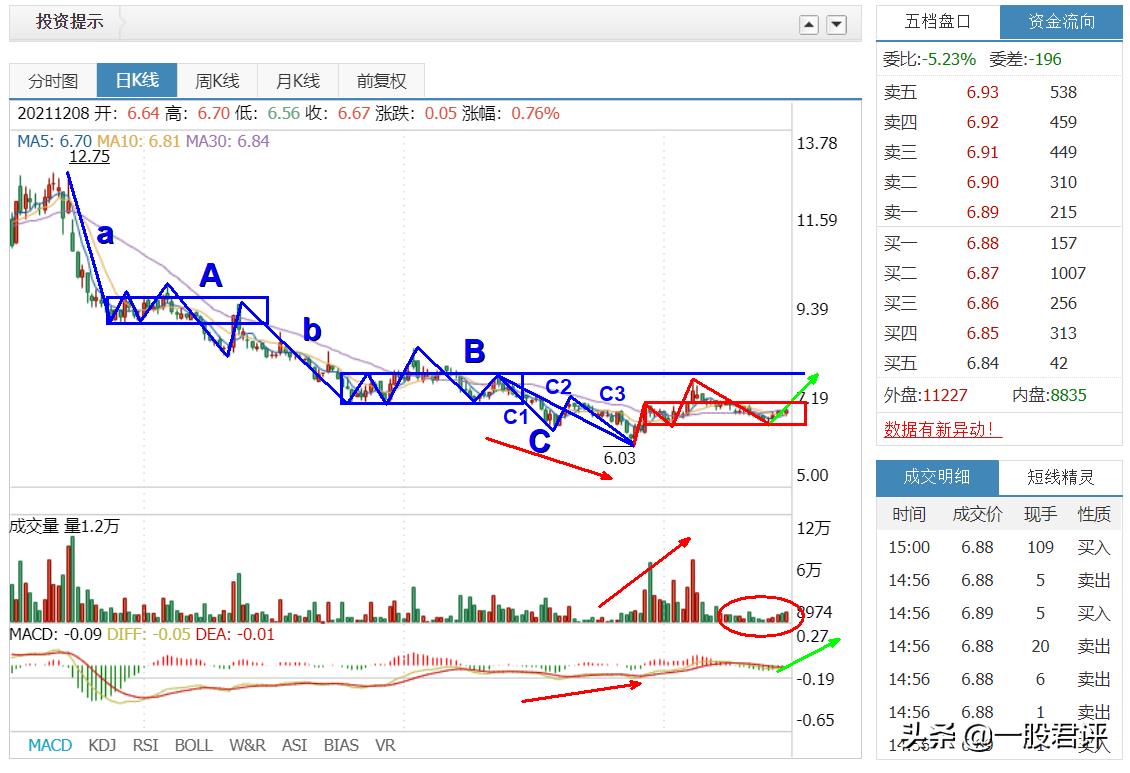This screenshot has width=1130, height=773.
Task: Click the down arrow in the 投资提示 bar
Action: (x=836, y=23)
